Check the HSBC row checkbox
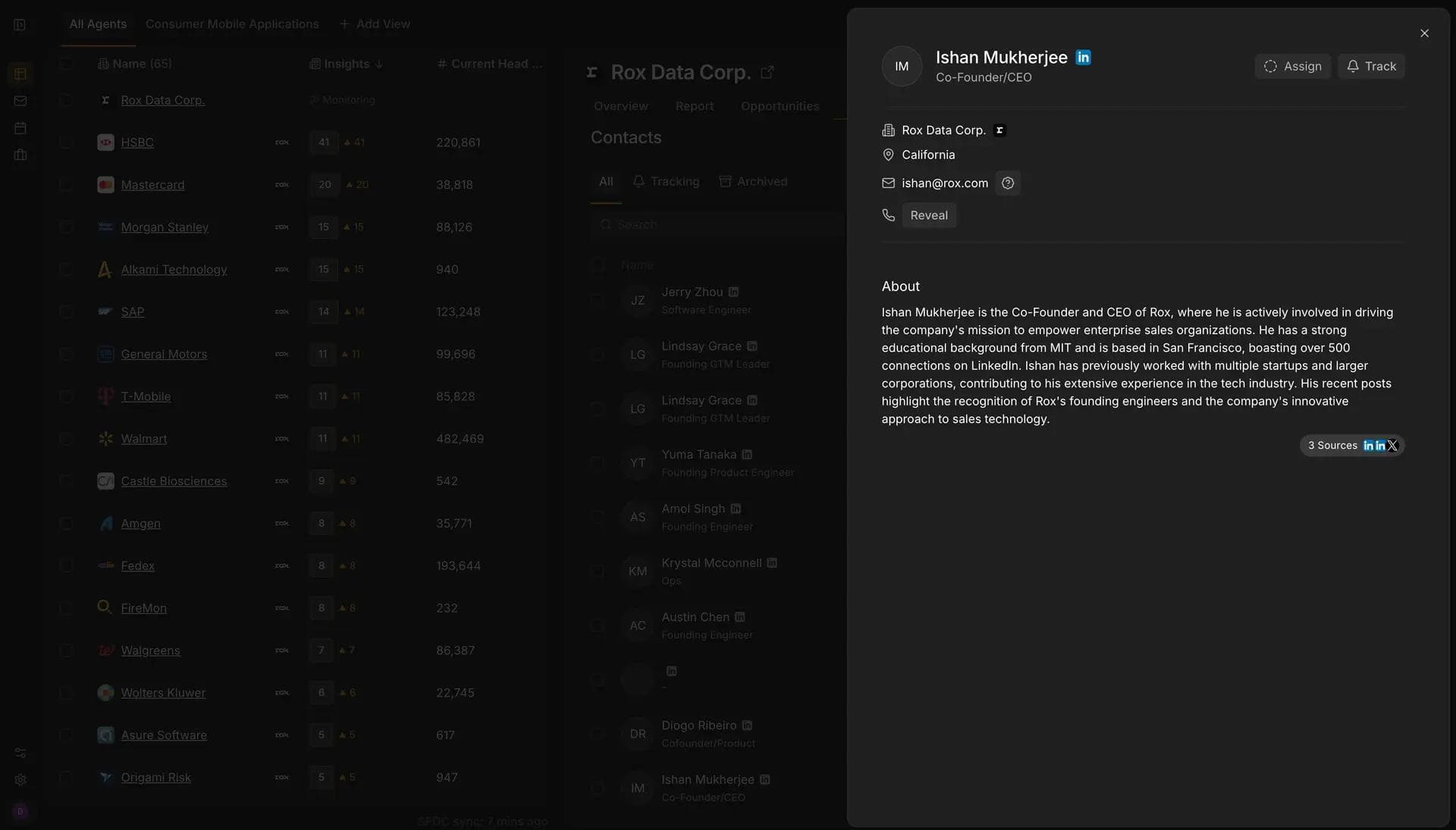This screenshot has height=830, width=1456. 66,143
